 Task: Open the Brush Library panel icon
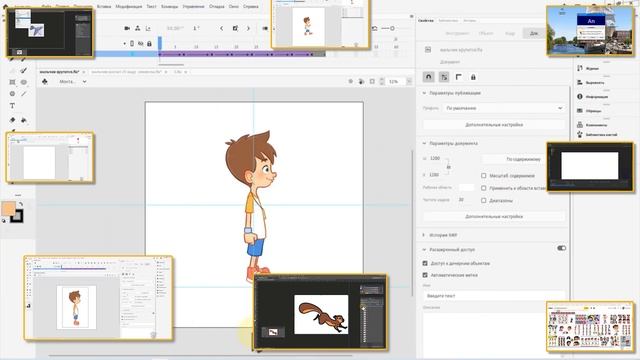tap(580, 134)
